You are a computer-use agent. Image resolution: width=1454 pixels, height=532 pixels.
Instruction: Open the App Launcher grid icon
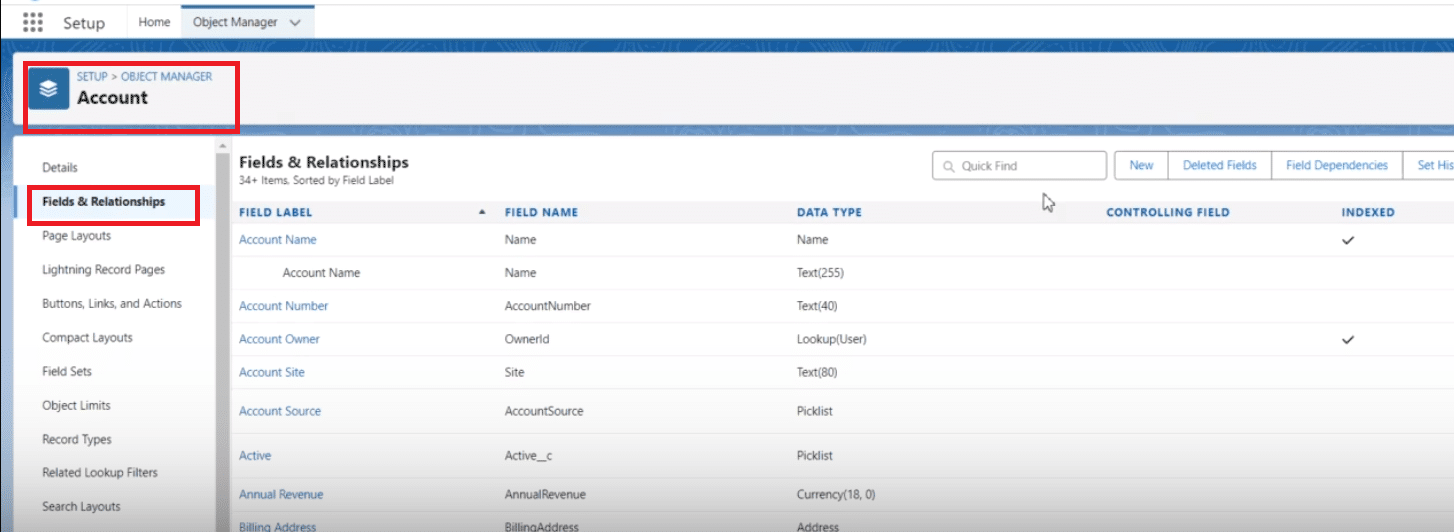click(x=33, y=22)
